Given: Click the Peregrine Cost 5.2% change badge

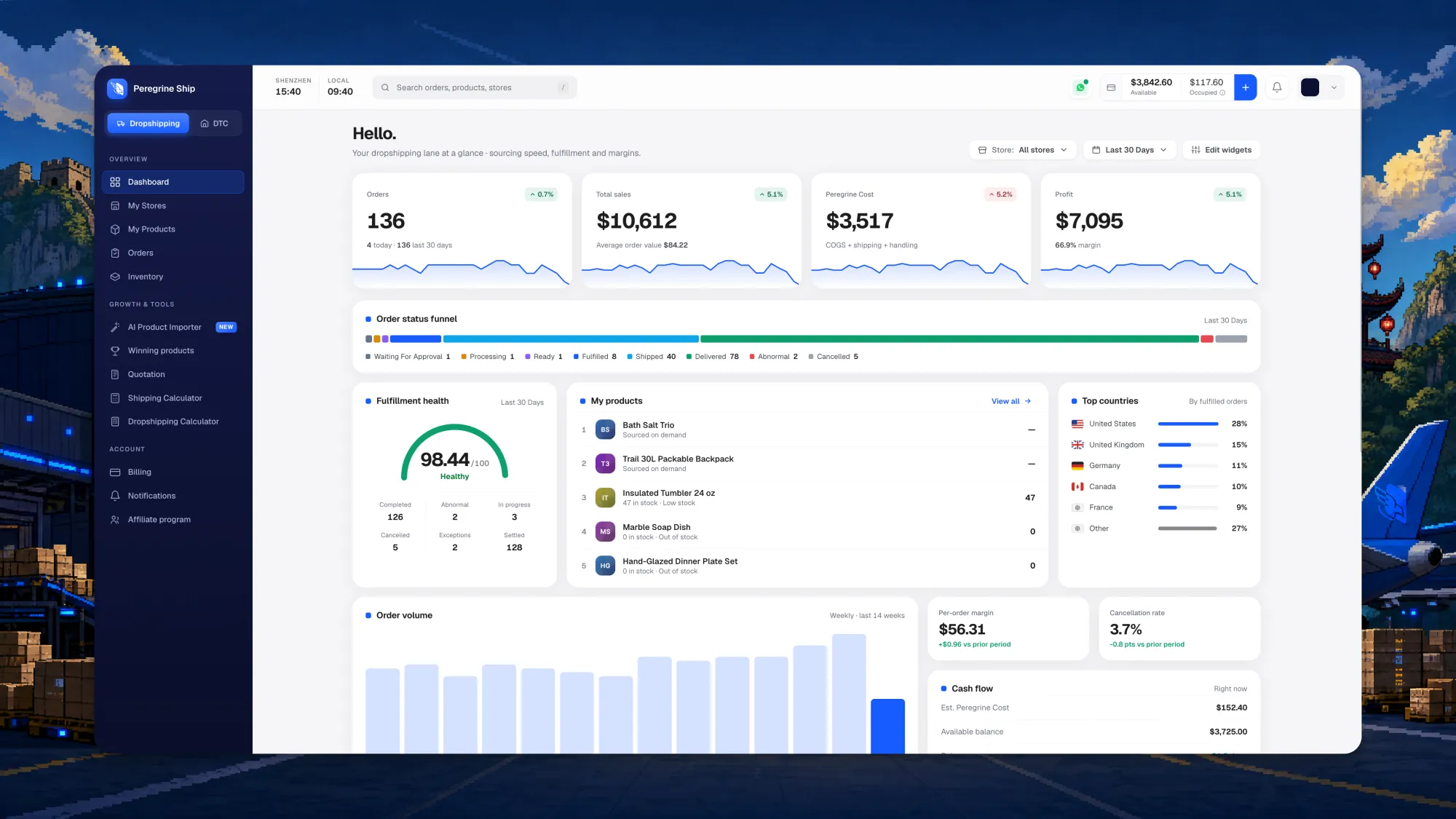Looking at the screenshot, I should [1000, 194].
